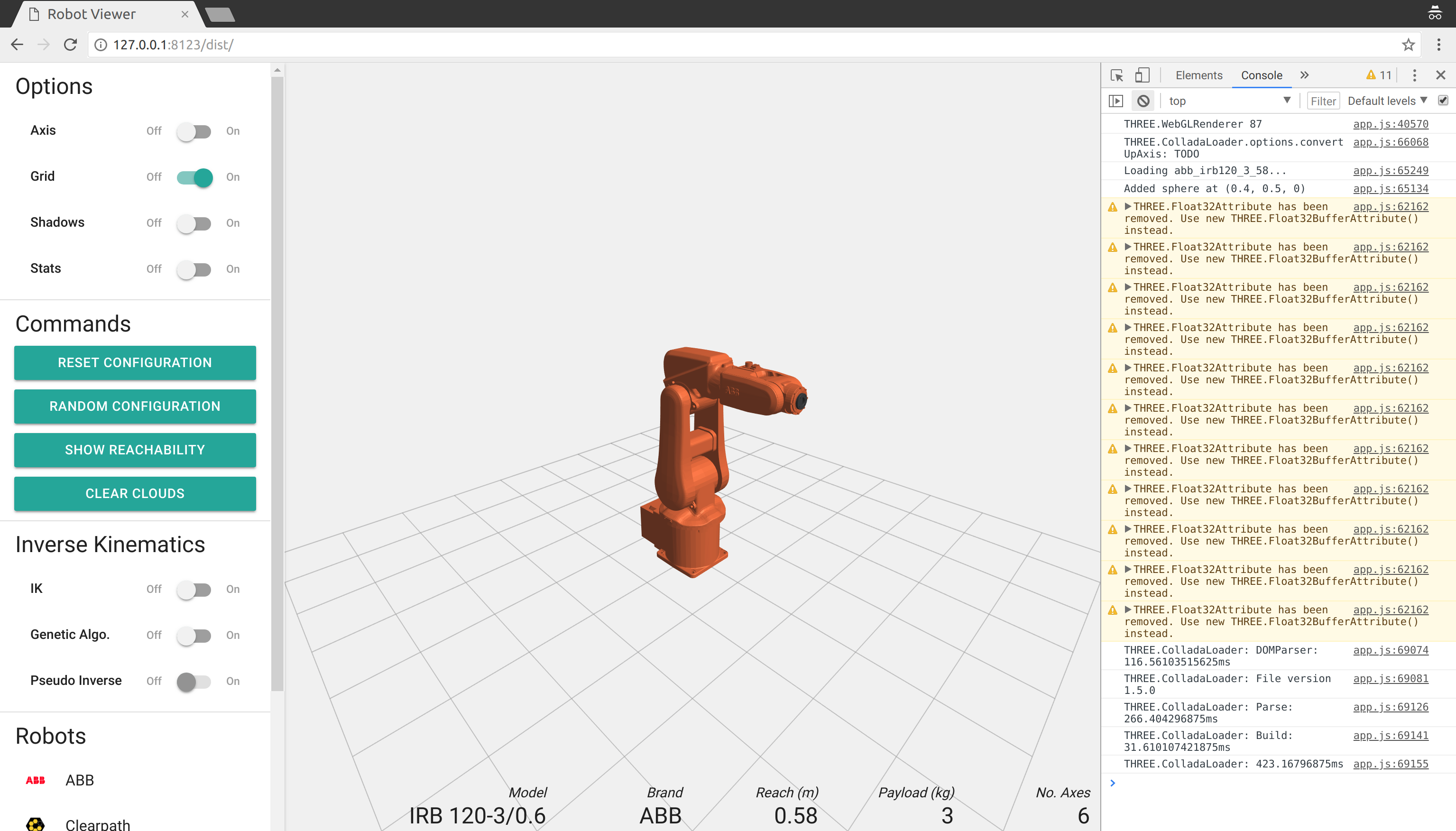
Task: Turn off the Grid switch
Action: 194,177
